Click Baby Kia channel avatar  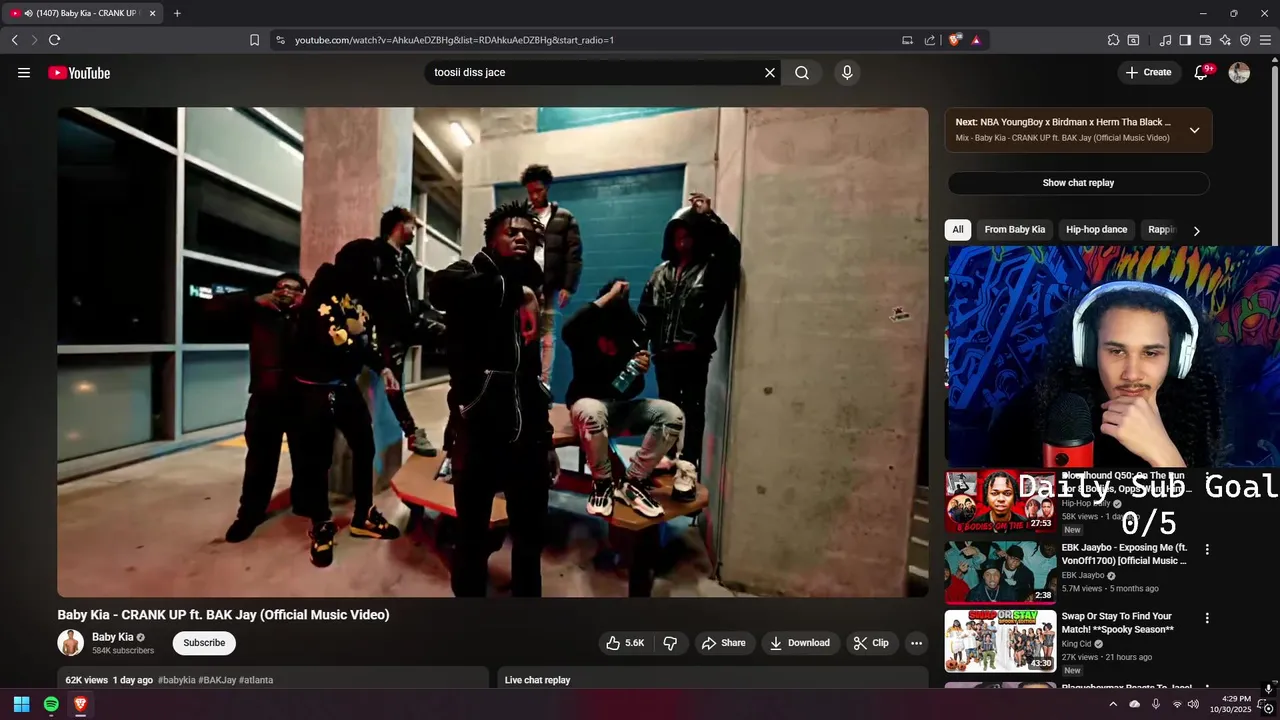(x=71, y=643)
